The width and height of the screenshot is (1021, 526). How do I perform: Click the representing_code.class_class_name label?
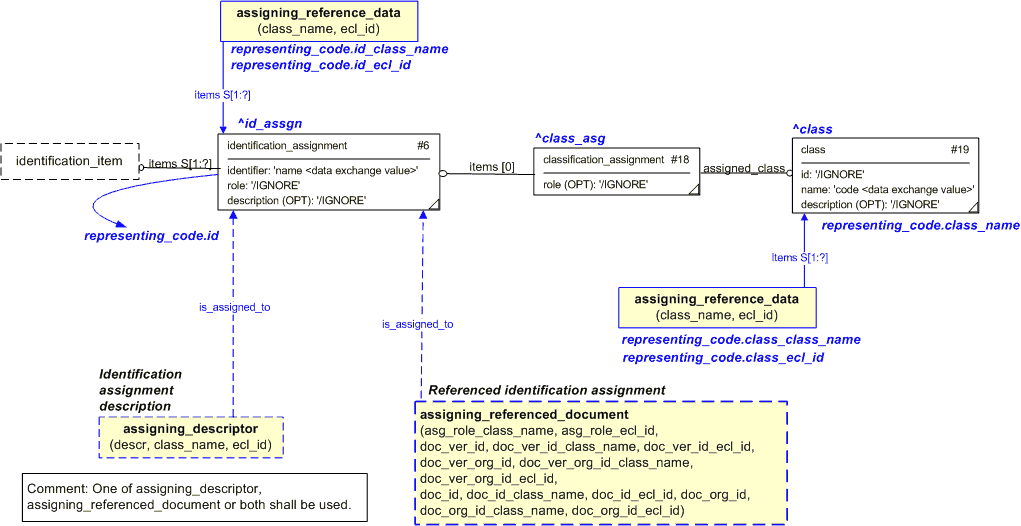[741, 340]
